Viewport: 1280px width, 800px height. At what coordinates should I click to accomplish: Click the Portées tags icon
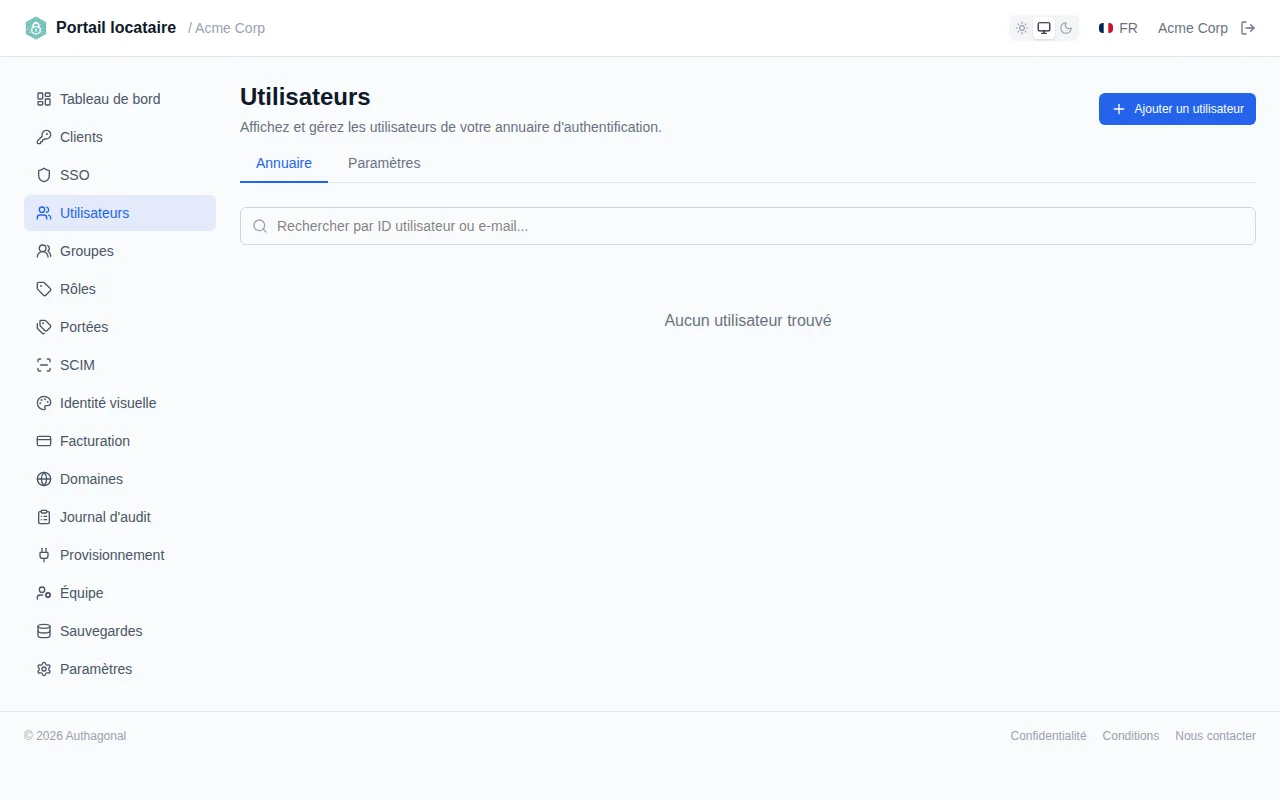pyautogui.click(x=44, y=327)
